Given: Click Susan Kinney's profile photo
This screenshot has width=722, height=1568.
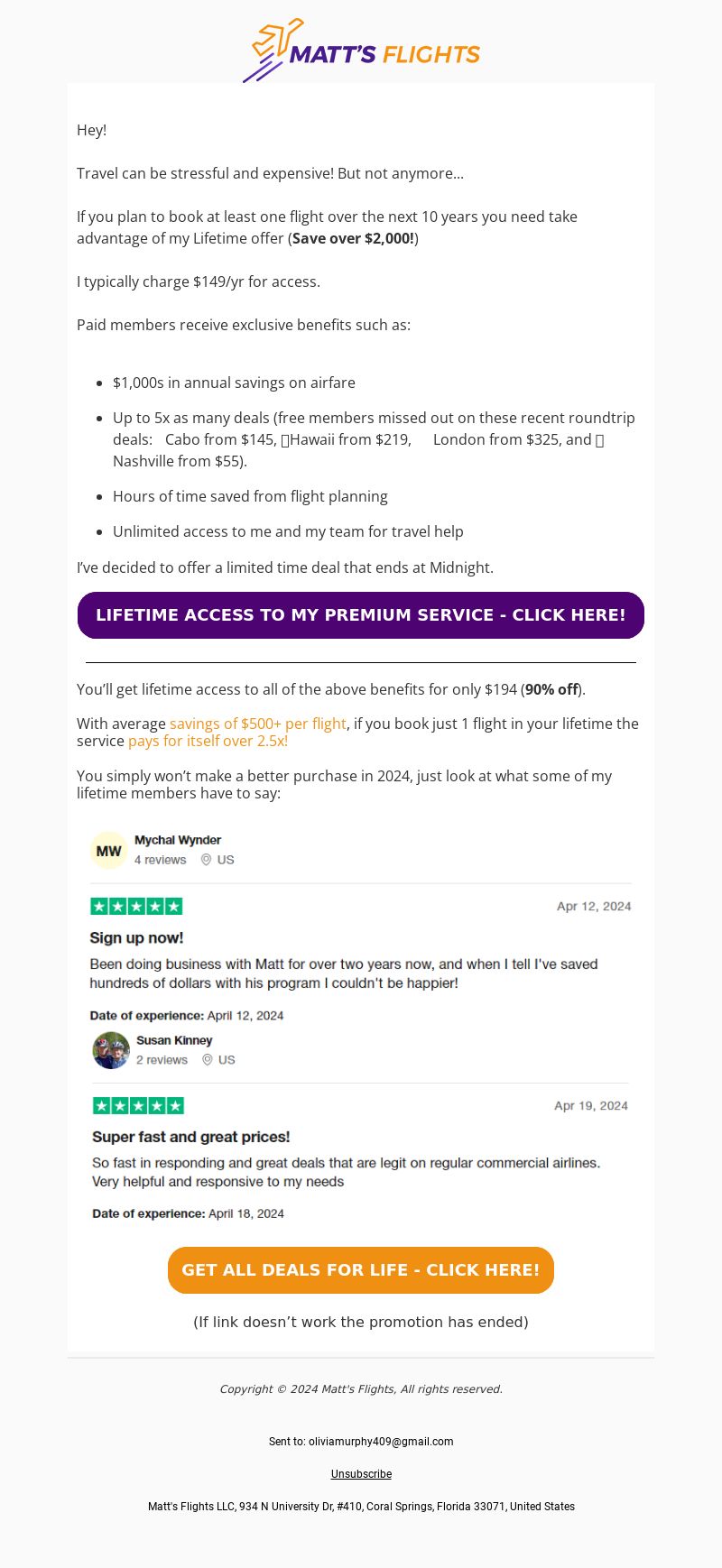Looking at the screenshot, I should (x=111, y=1050).
